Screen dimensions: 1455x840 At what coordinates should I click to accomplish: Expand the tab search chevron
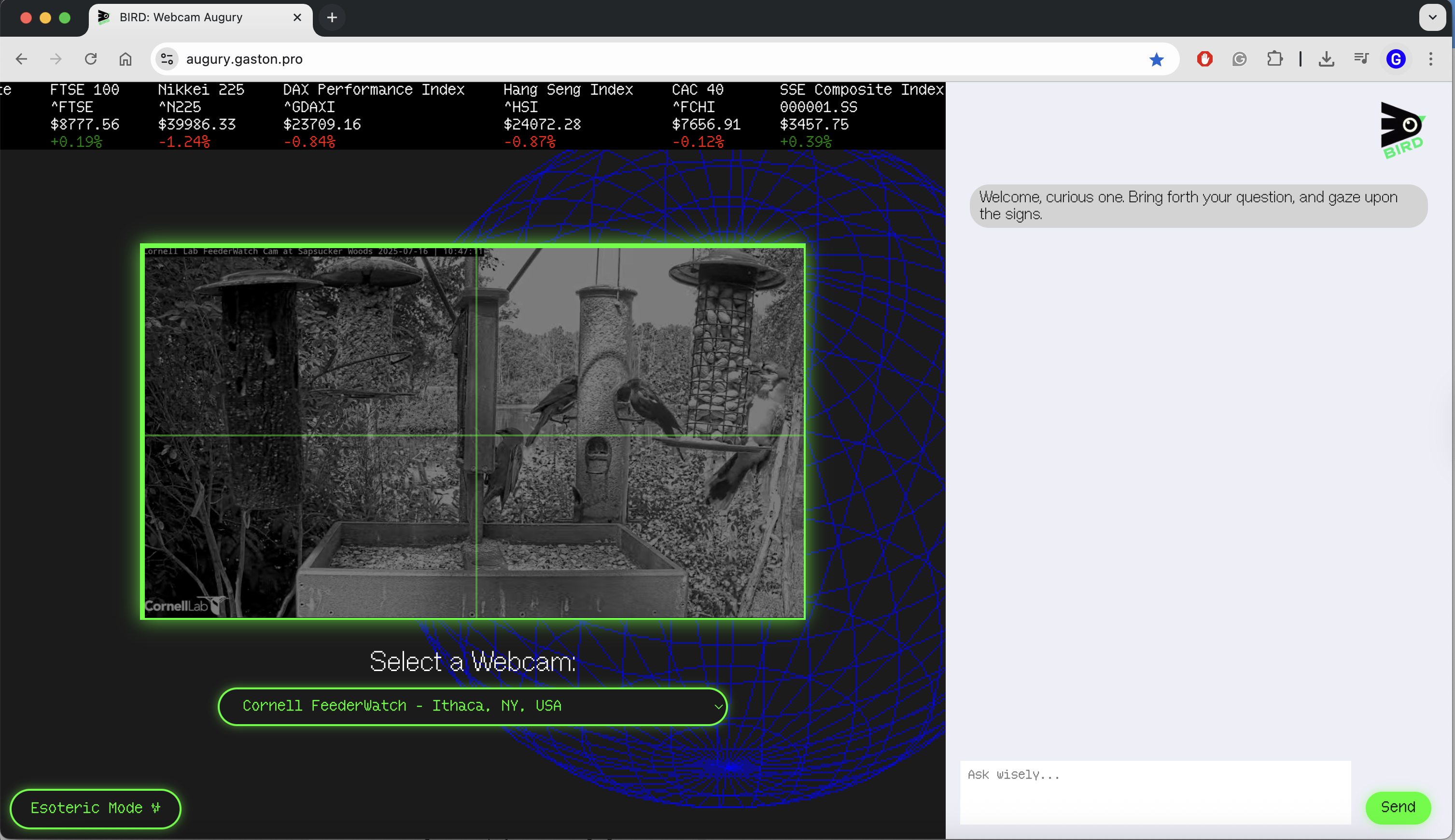click(1432, 17)
